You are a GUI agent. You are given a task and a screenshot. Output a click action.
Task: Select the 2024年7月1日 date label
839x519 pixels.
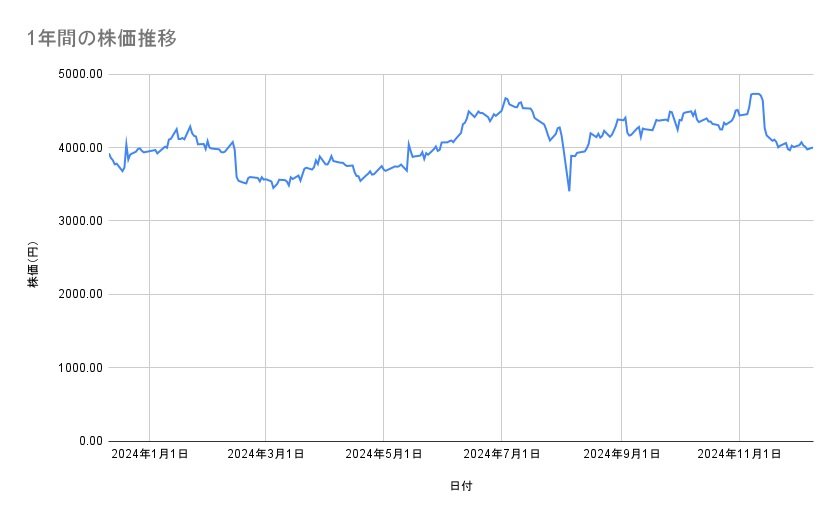[x=502, y=455]
